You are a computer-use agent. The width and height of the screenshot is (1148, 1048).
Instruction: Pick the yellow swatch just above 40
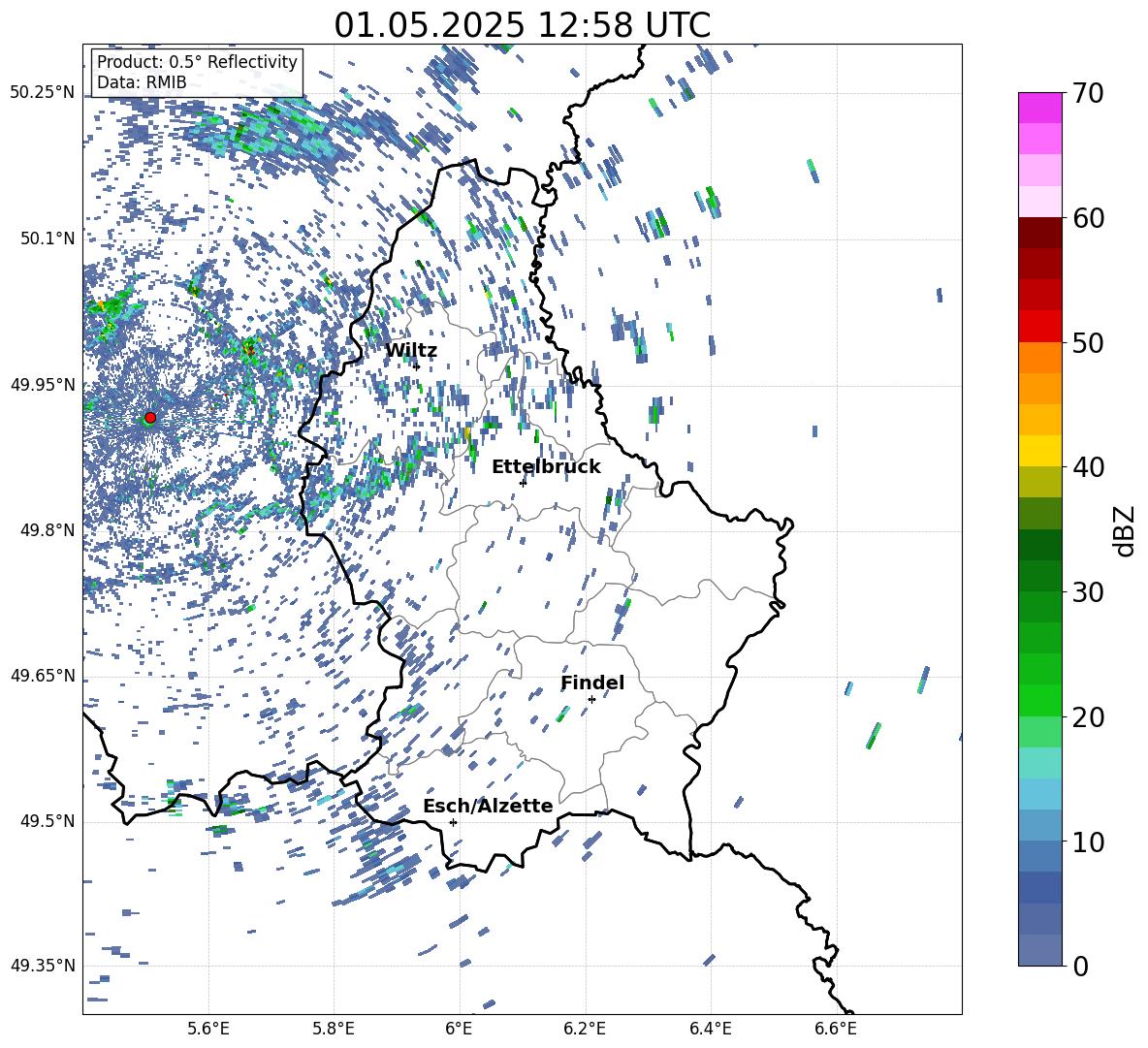1039,451
